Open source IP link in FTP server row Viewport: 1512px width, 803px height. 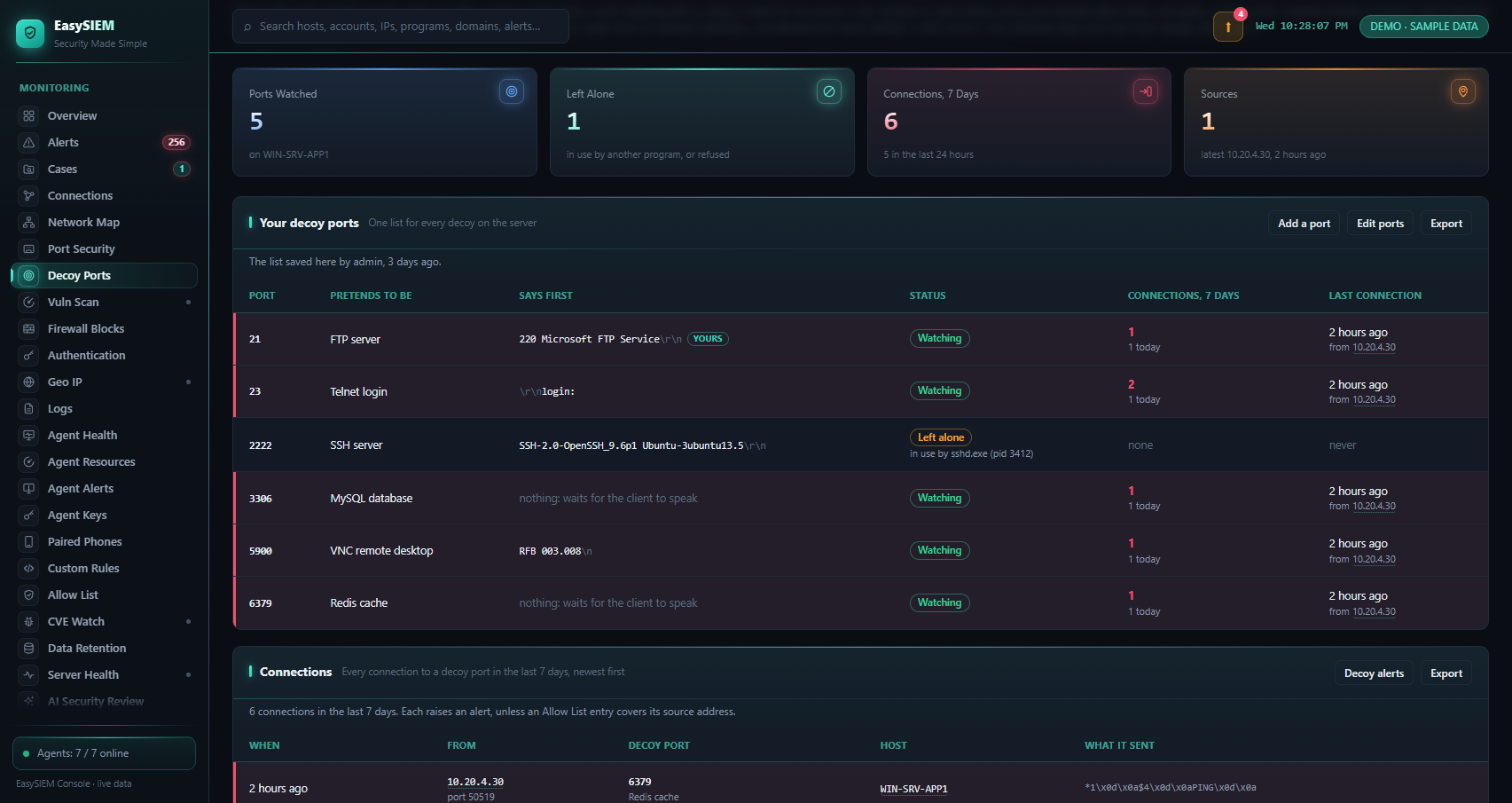(x=1374, y=348)
